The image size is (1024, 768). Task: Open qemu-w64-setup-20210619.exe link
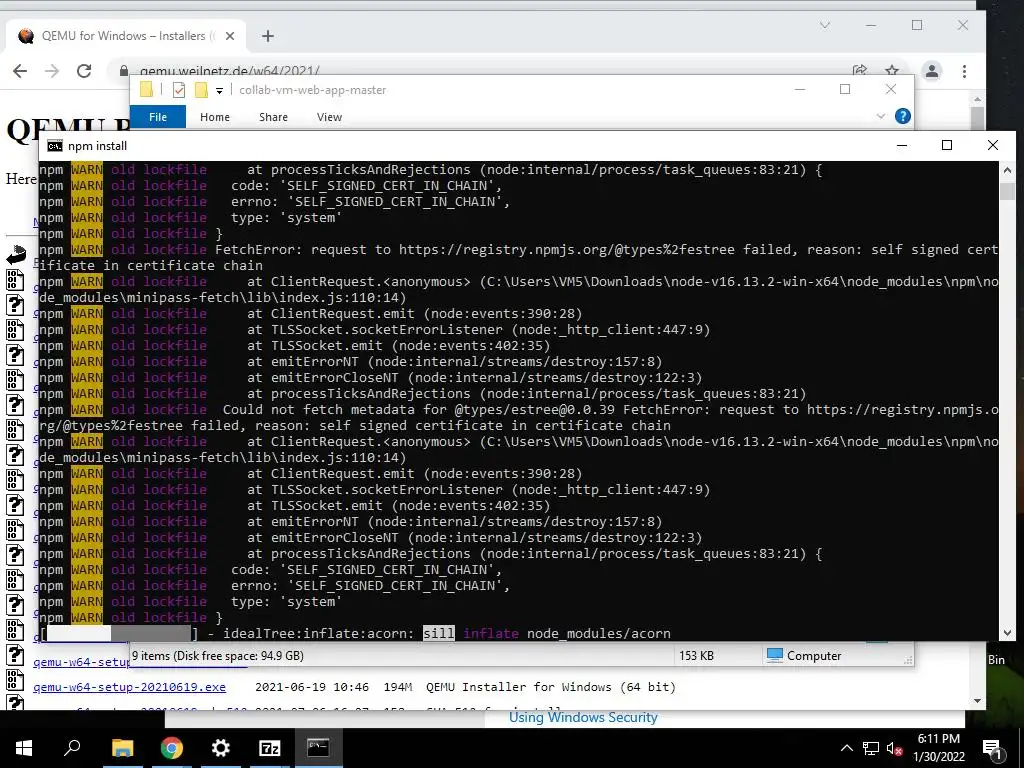pyautogui.click(x=129, y=687)
